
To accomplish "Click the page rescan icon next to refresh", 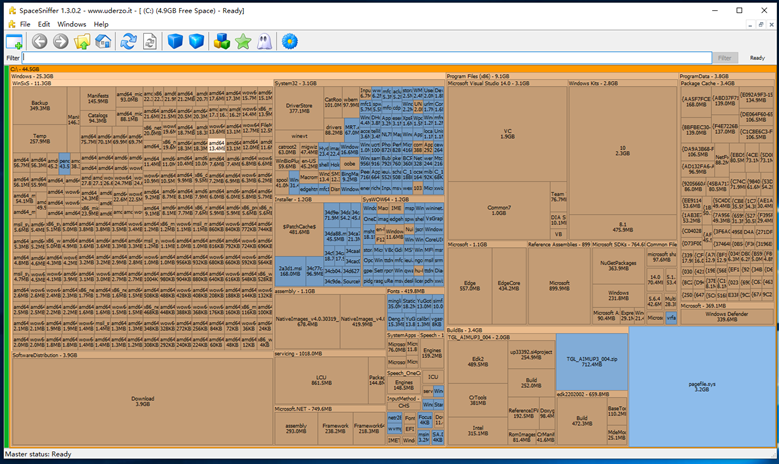I will (150, 41).
